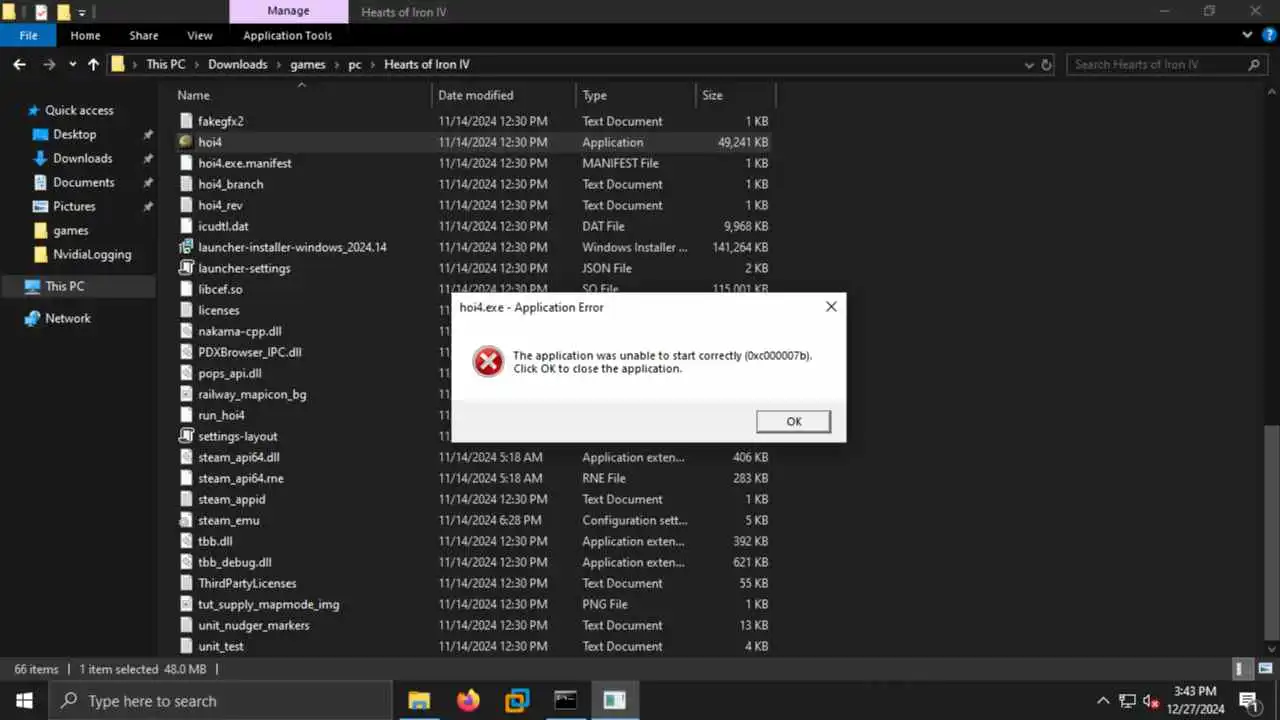Open Quick Access Toolbar customize dropdown
This screenshot has width=1280, height=720.
(x=84, y=12)
